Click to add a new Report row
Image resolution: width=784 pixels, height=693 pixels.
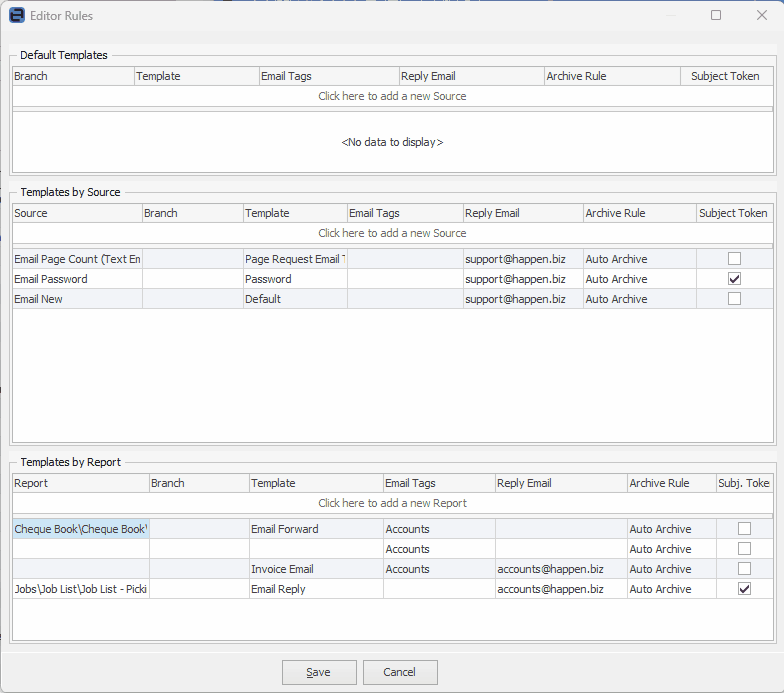[x=392, y=503]
